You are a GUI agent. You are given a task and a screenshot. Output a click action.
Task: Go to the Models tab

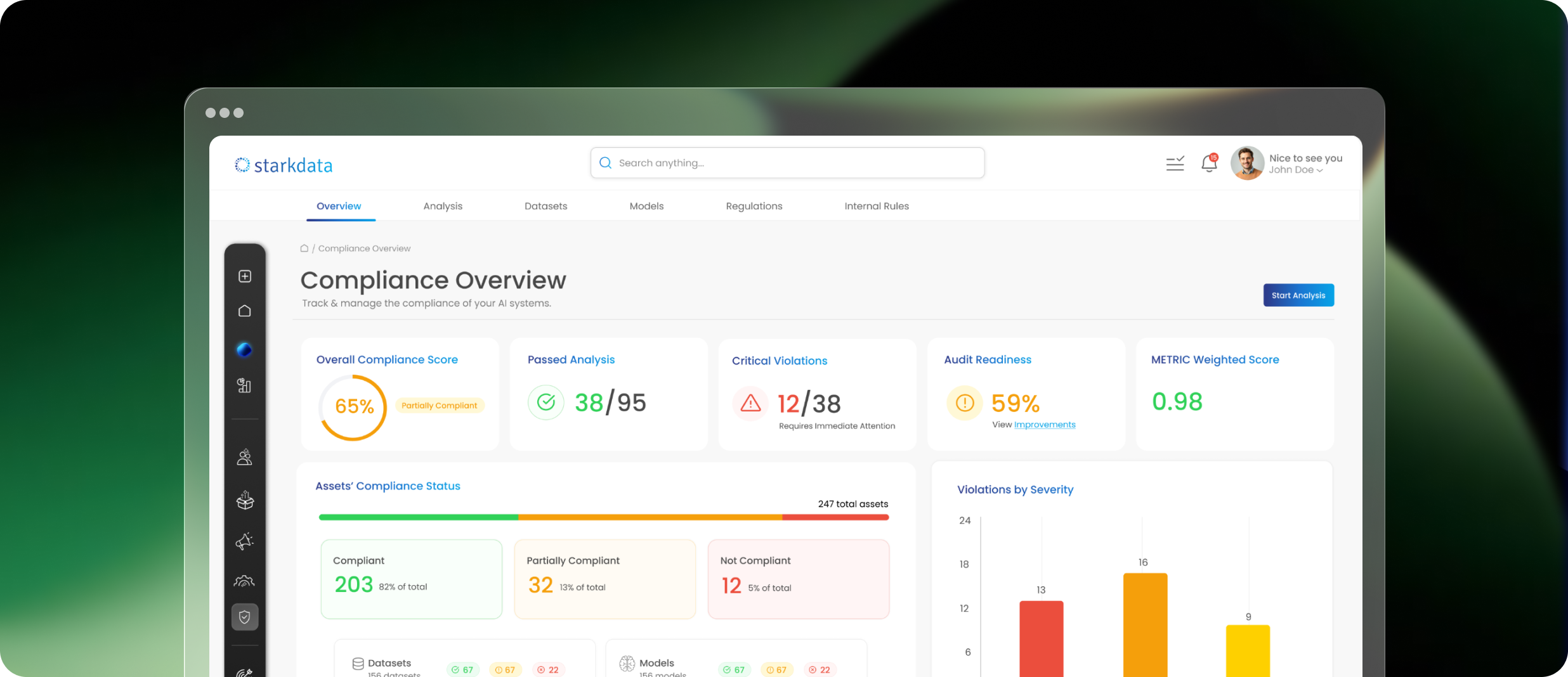coord(646,206)
